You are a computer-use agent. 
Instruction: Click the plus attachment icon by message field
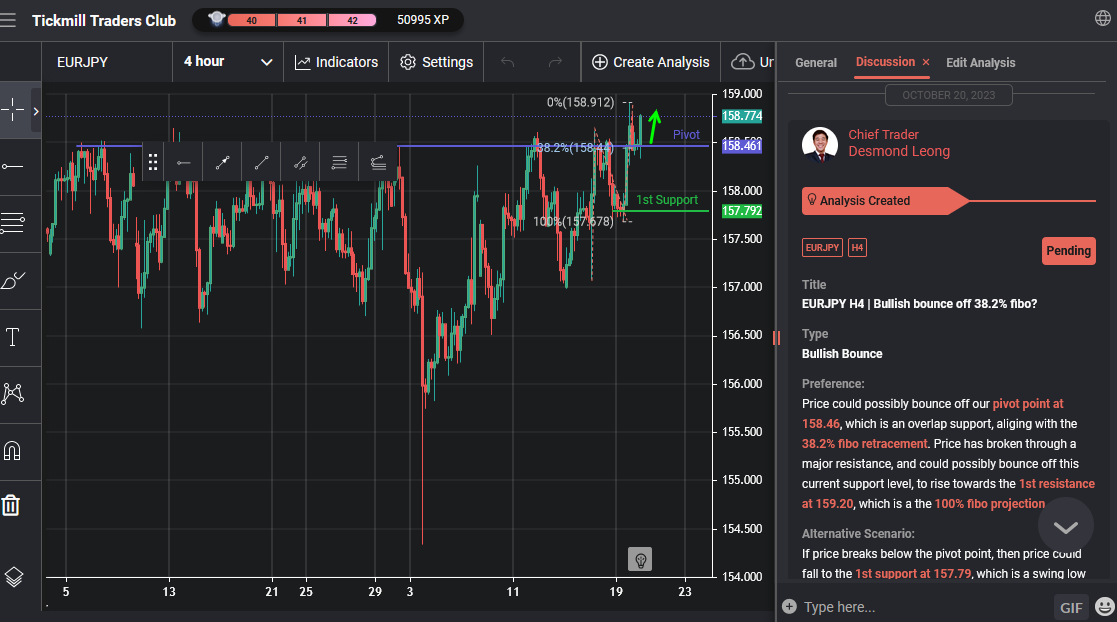pyautogui.click(x=789, y=606)
